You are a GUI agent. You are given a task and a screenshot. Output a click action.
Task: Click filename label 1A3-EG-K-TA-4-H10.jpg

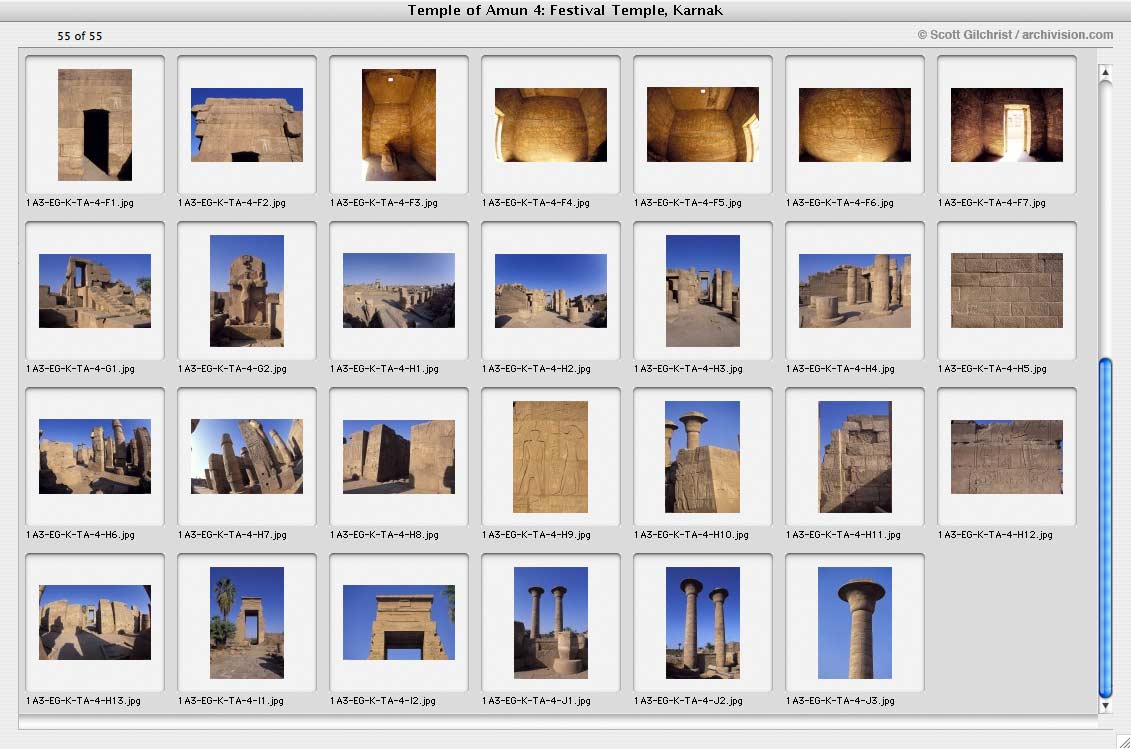tap(692, 535)
